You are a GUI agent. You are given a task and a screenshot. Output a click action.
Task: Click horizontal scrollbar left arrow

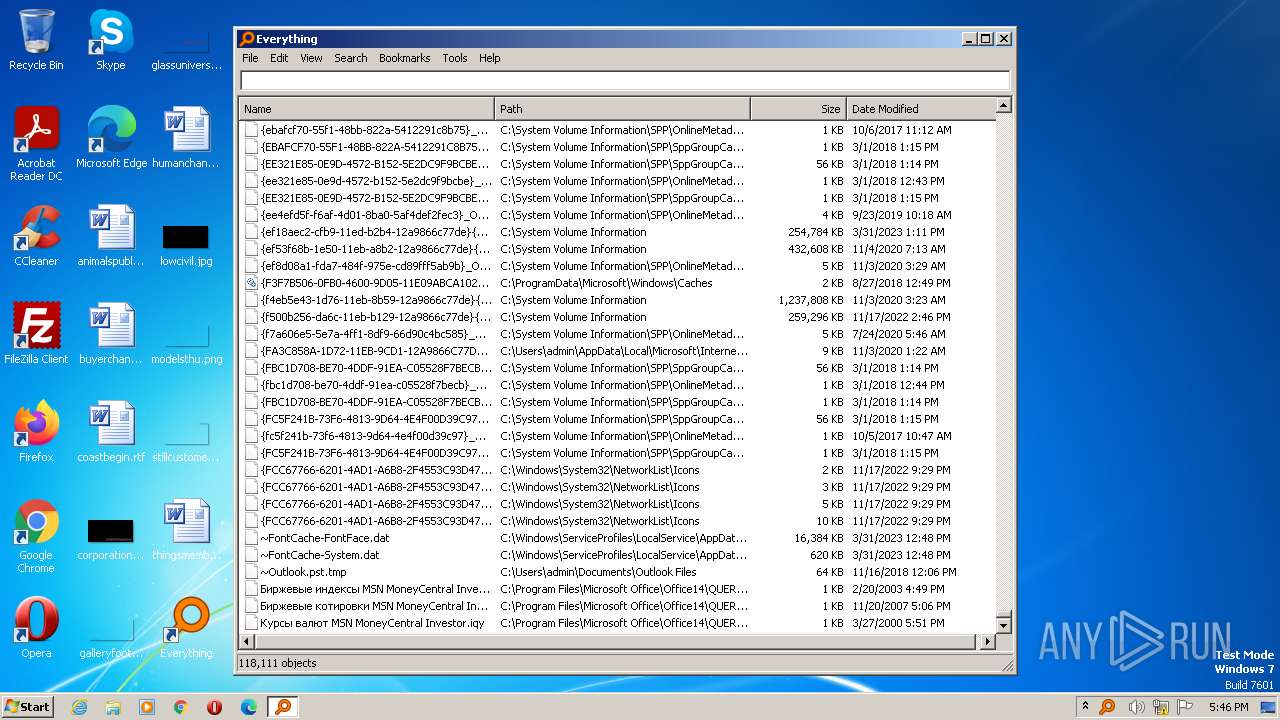click(x=247, y=641)
